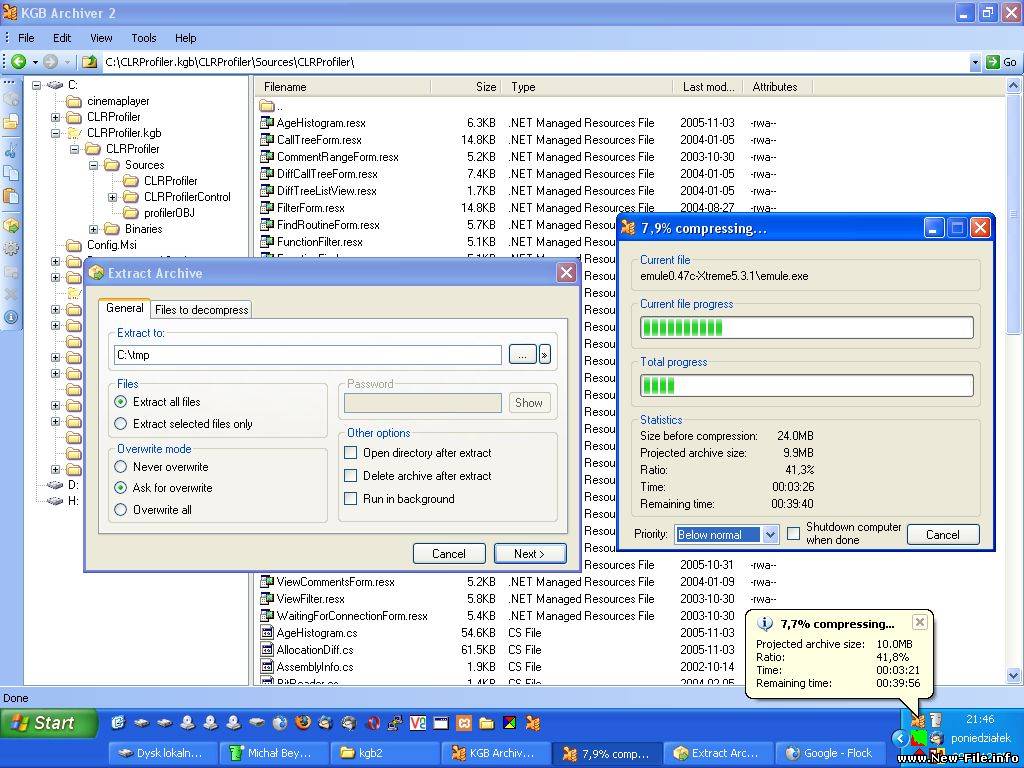1024x768 pixels.
Task: Click the Paste icon in the left toolbar
Action: (12, 196)
